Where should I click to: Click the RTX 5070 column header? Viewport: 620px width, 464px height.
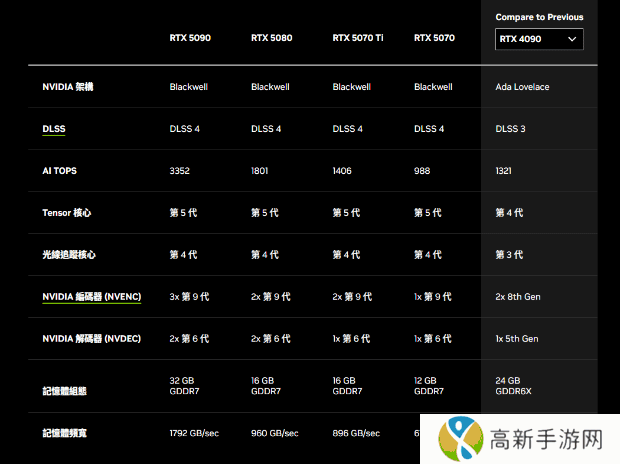434,39
